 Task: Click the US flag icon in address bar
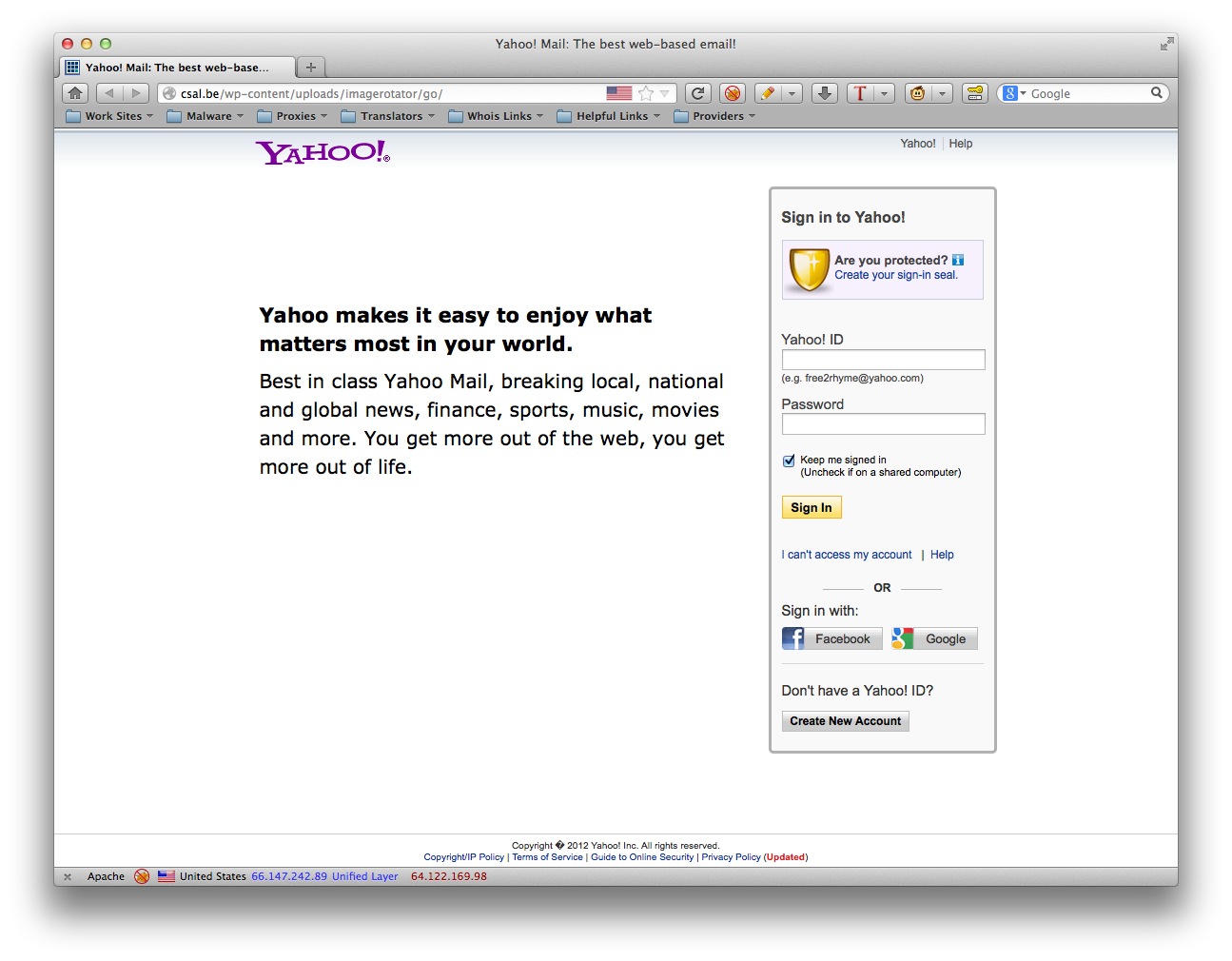(619, 93)
